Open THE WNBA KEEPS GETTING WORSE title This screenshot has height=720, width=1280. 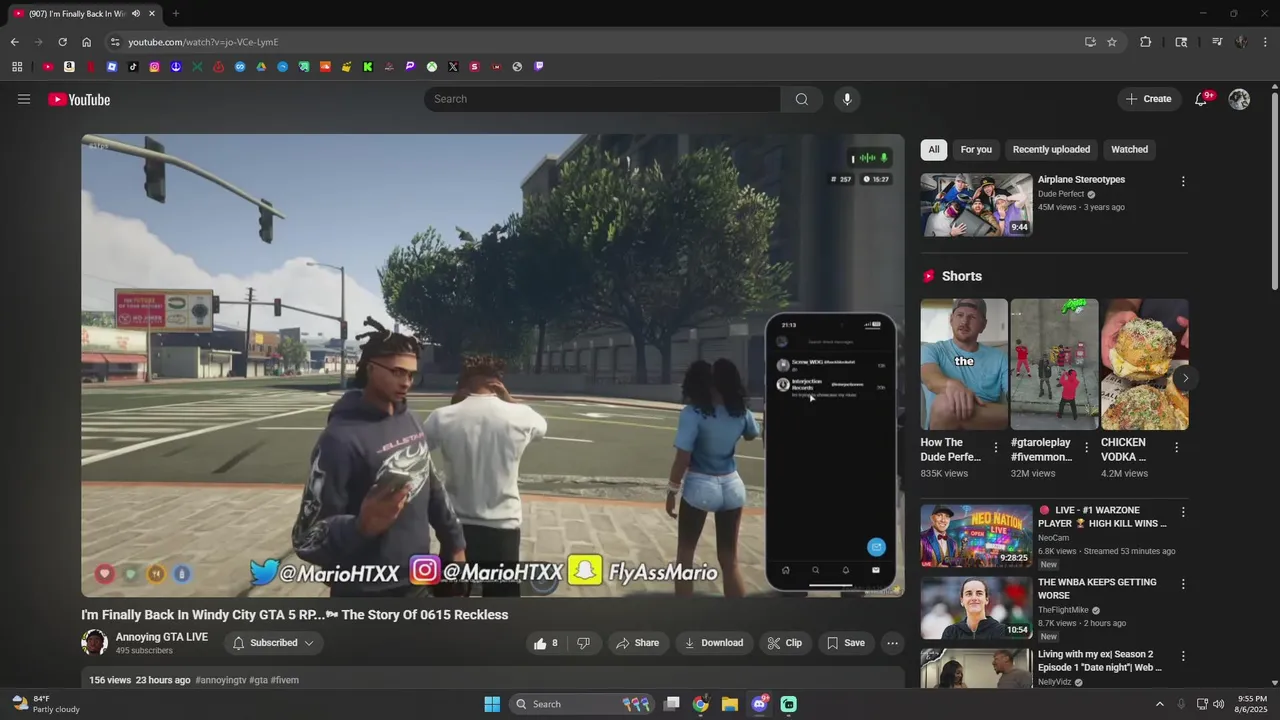[1096, 588]
